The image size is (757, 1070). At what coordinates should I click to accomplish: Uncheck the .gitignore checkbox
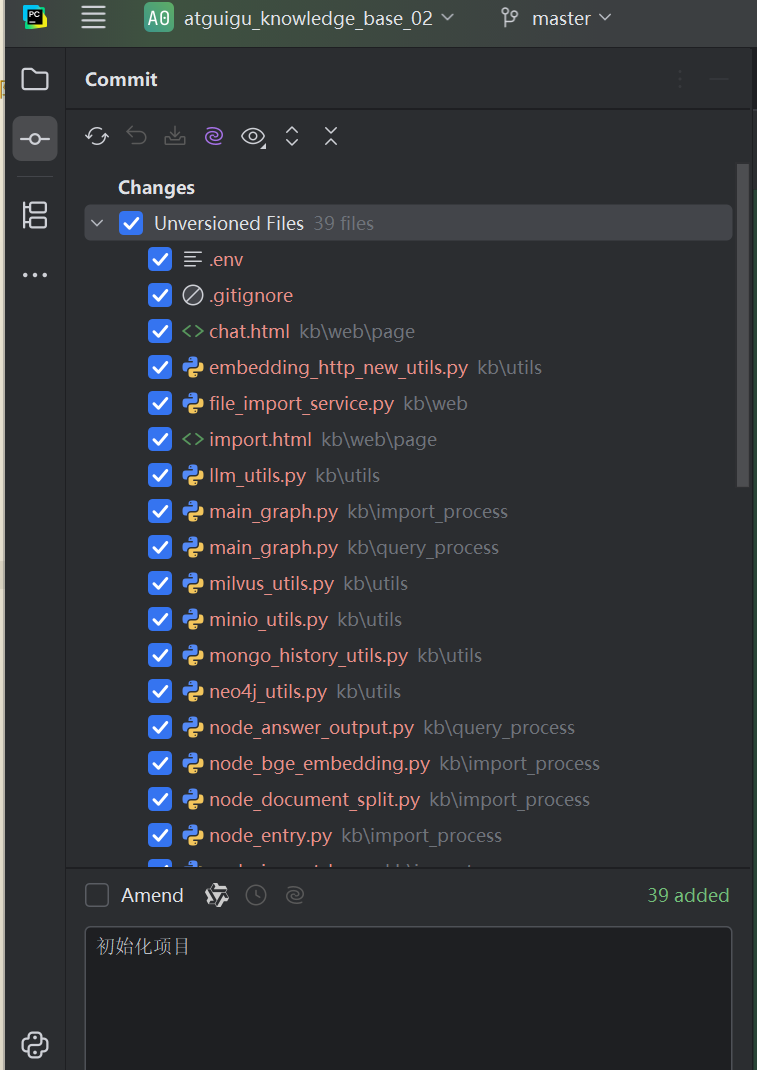click(x=160, y=295)
